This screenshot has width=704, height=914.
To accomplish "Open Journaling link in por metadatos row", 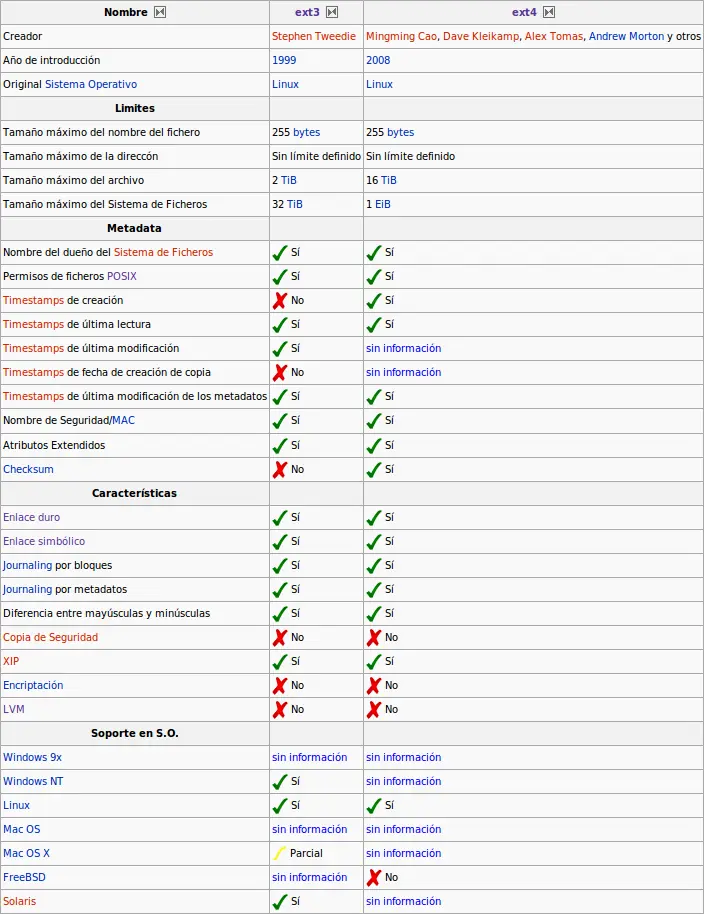I will point(27,589).
